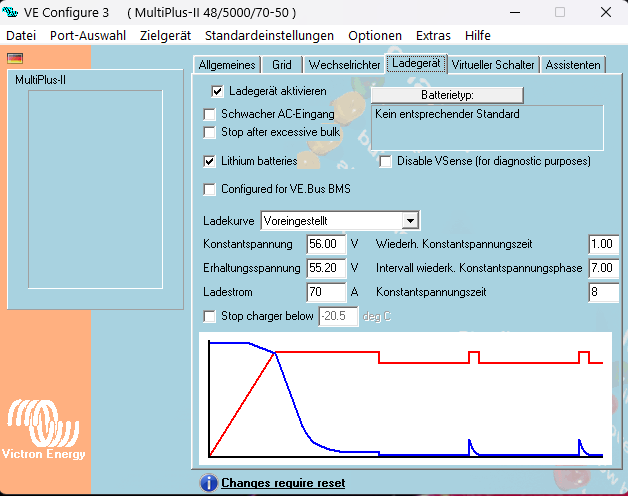Click the Stop charger below -20.5 field
The height and width of the screenshot is (496, 628).
[x=338, y=317]
